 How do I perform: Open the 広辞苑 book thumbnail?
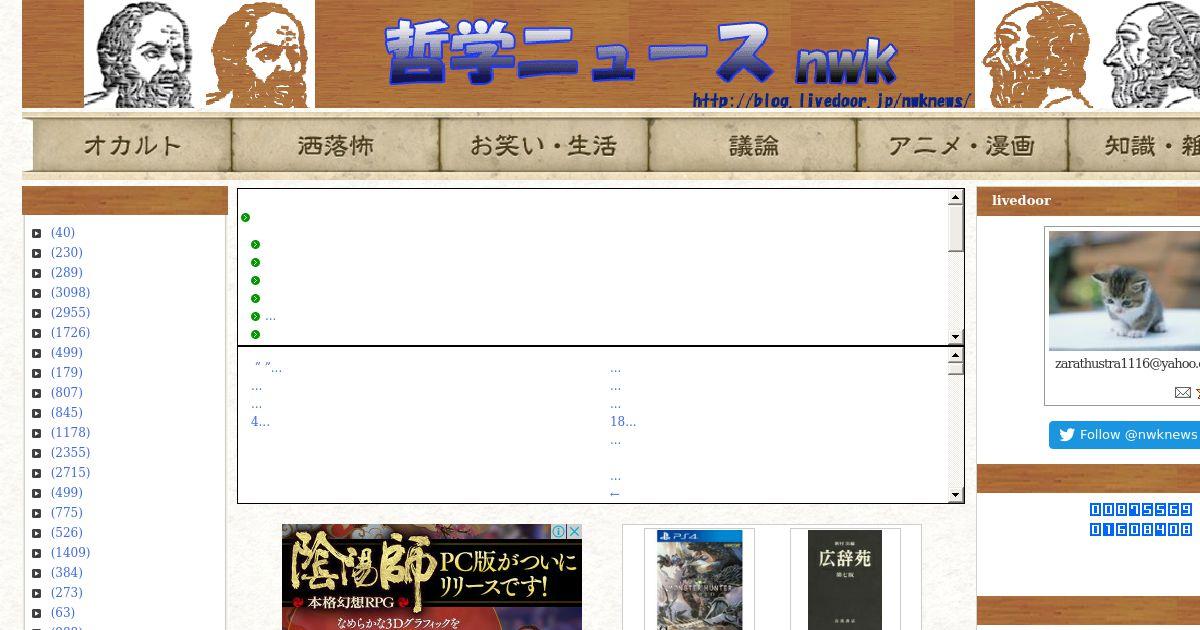click(x=845, y=580)
